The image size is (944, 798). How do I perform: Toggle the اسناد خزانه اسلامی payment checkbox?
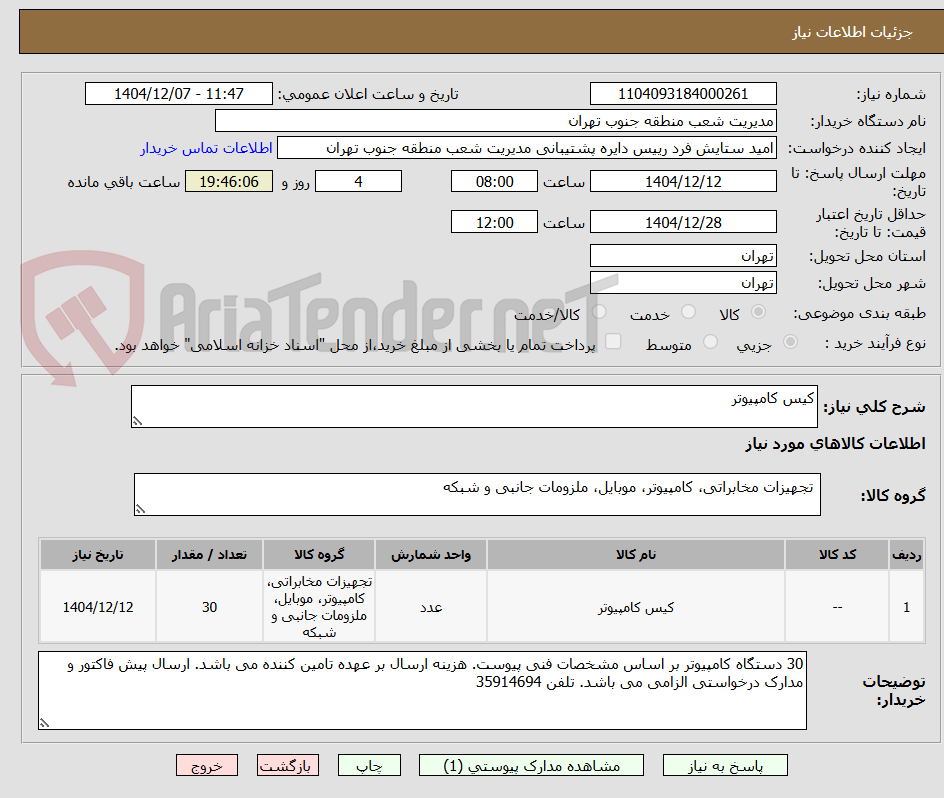(613, 341)
